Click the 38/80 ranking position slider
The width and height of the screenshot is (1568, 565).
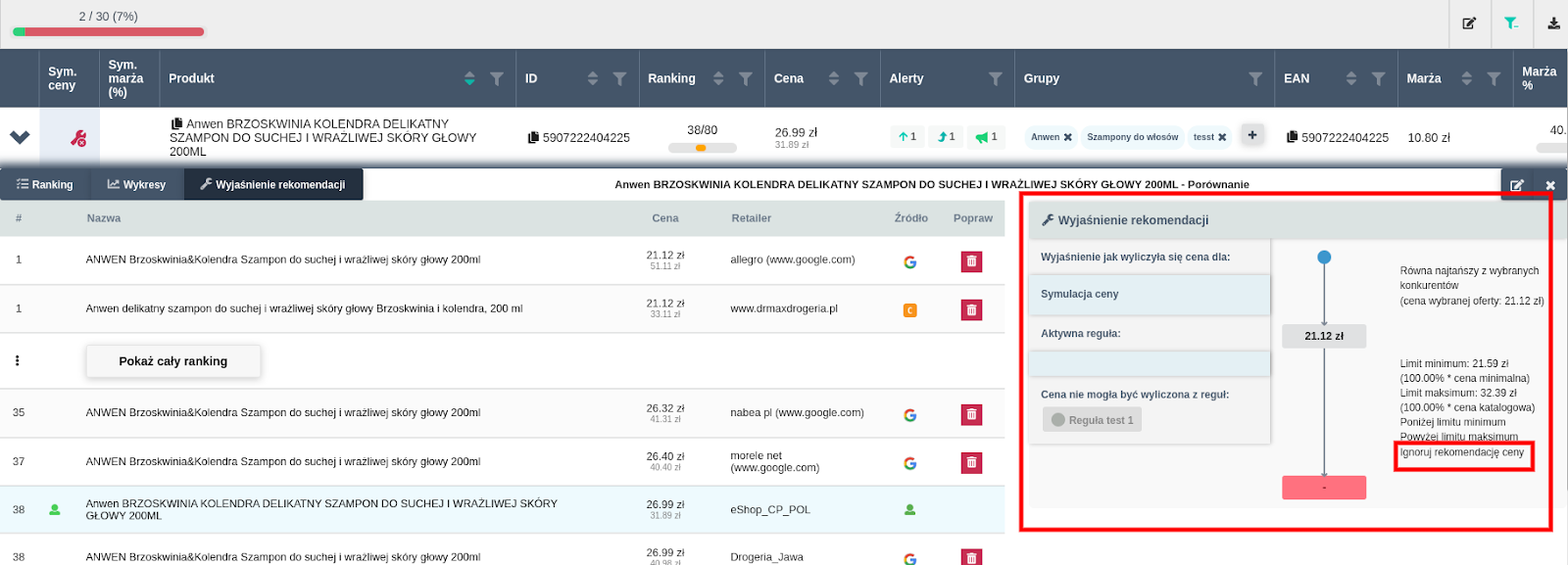[x=702, y=148]
